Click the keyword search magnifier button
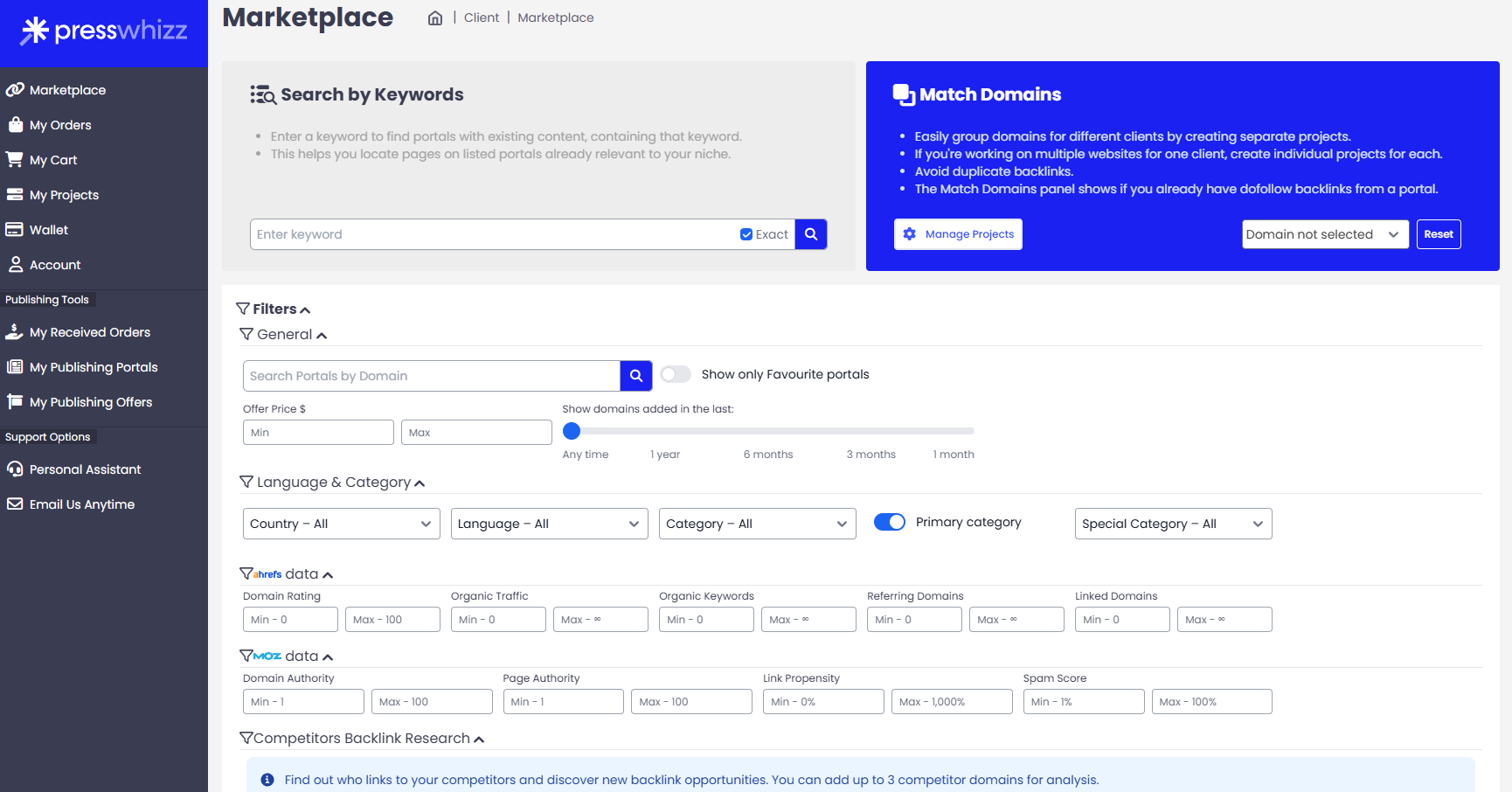The height and width of the screenshot is (792, 1512). 810,234
